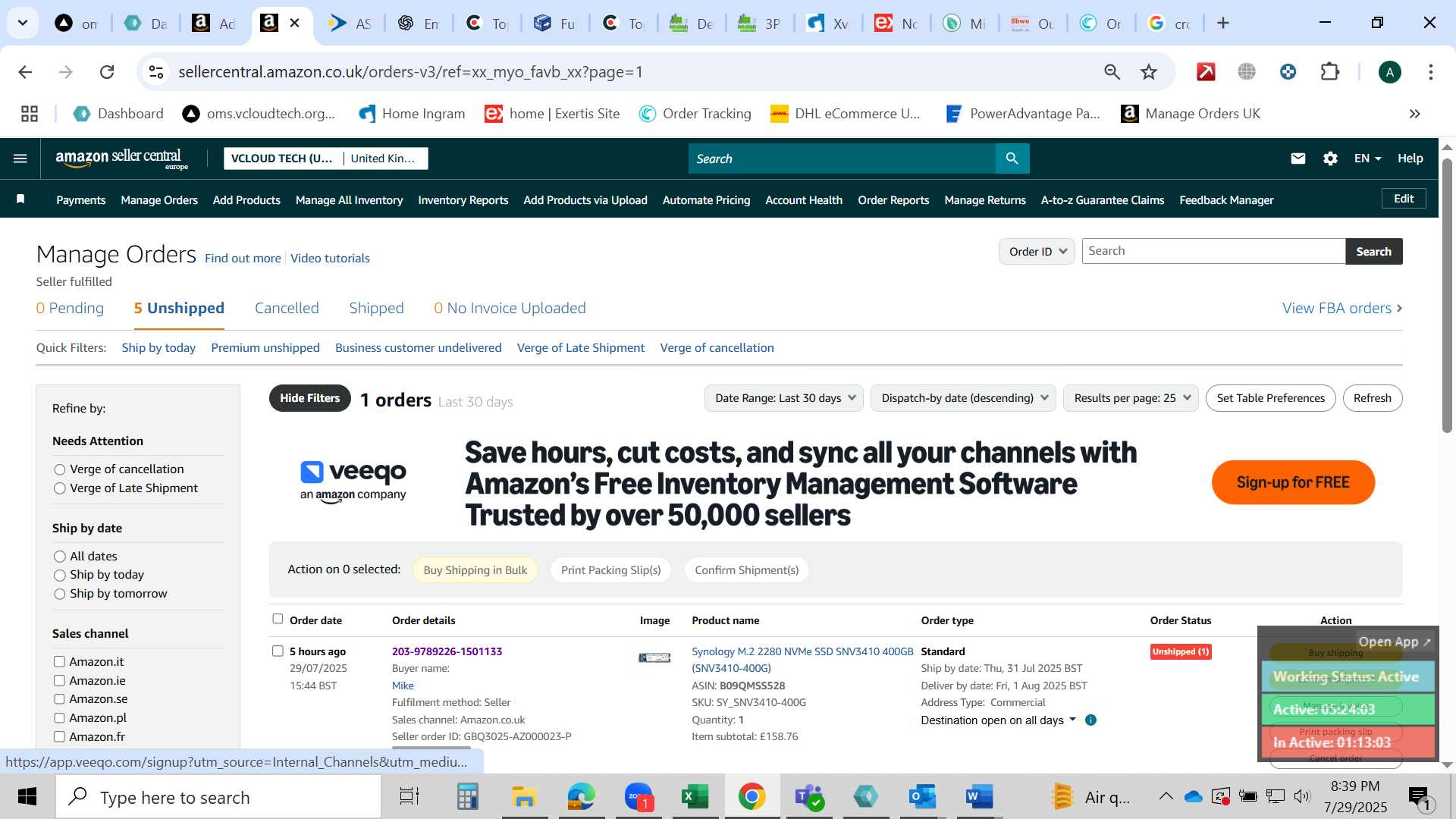
Task: Click View FBA orders link
Action: coord(1342,308)
